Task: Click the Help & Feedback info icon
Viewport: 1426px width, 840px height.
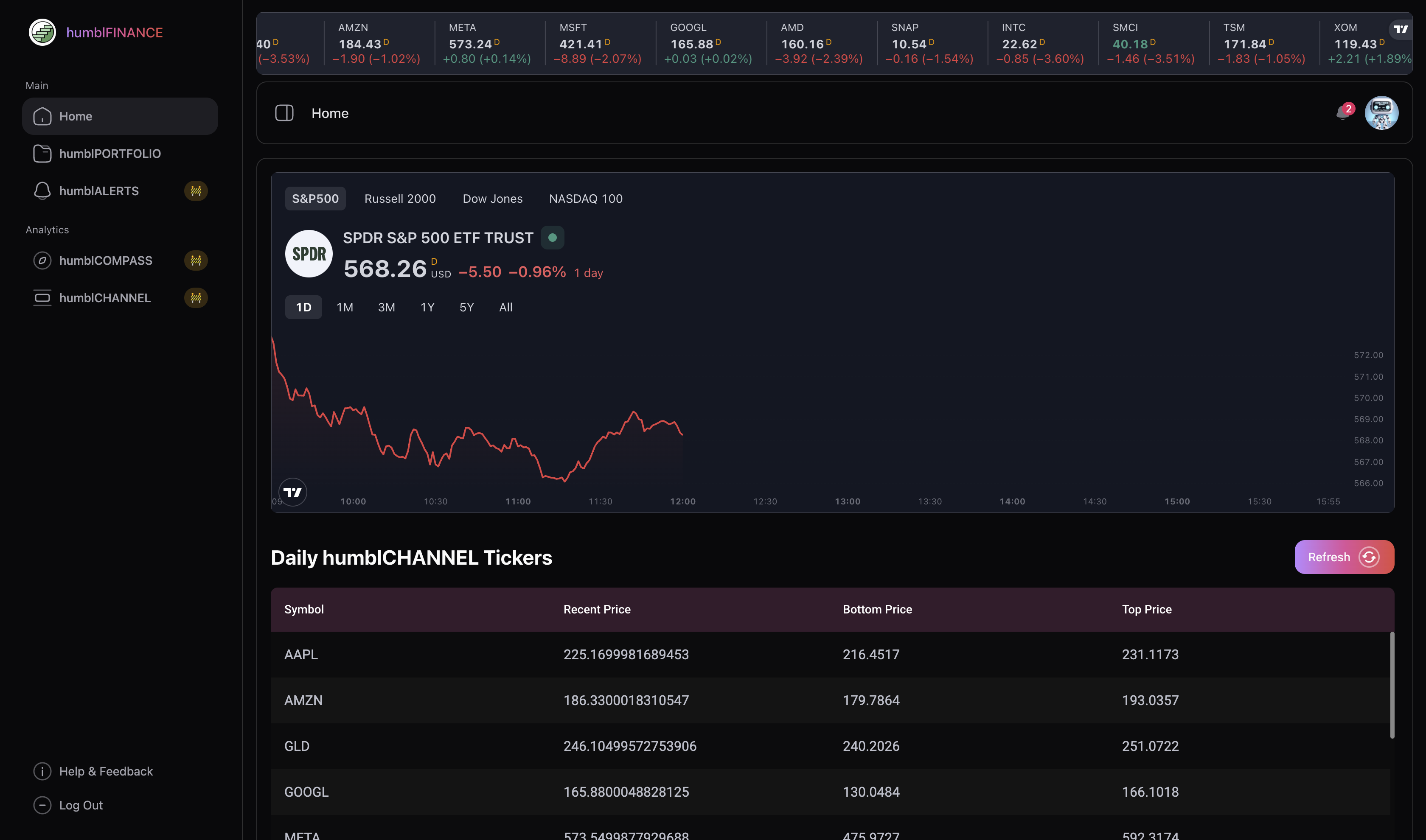Action: 42,772
